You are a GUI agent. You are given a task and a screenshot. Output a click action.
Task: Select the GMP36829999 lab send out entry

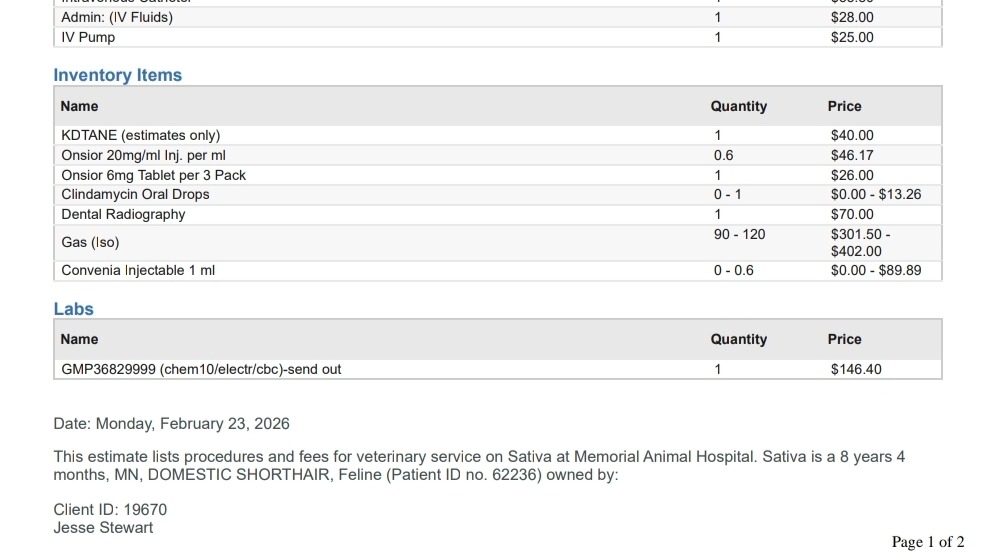click(201, 369)
